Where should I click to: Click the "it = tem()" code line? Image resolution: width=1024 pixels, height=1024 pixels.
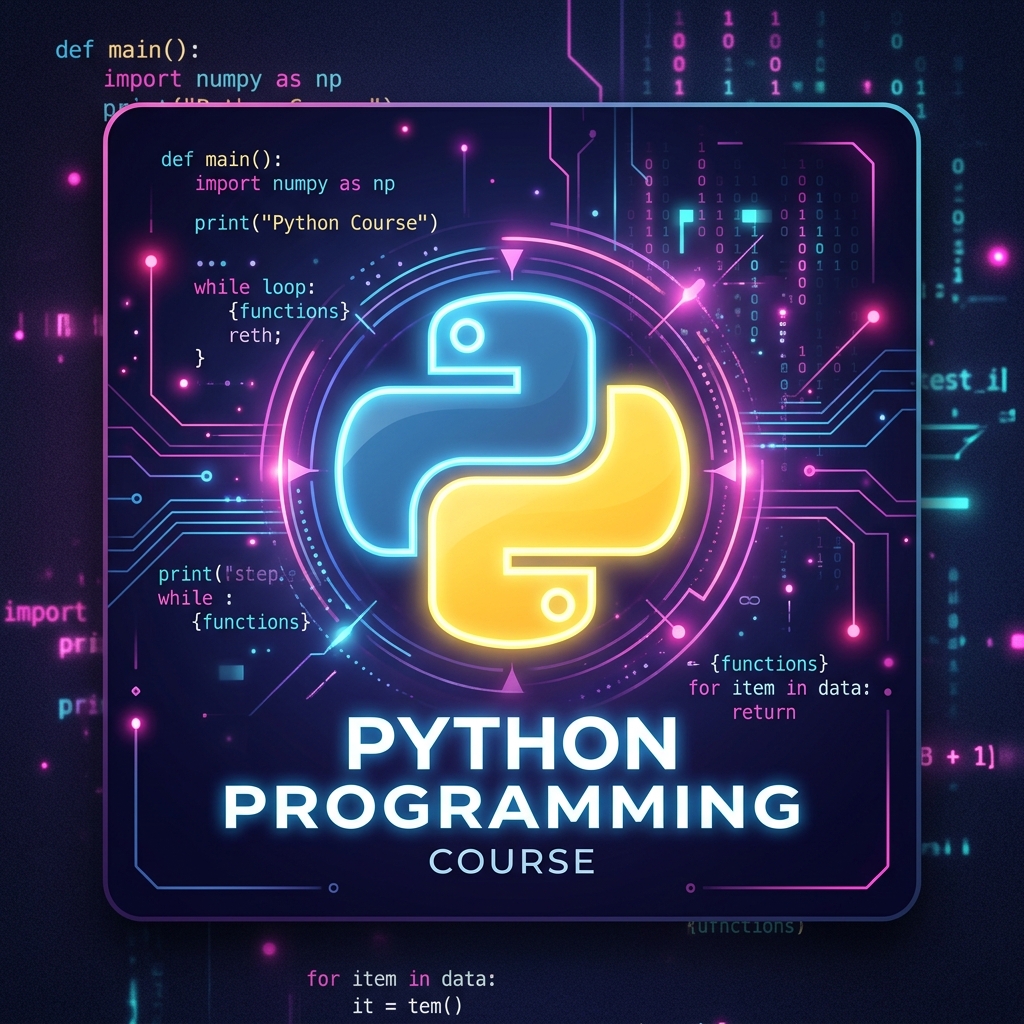pyautogui.click(x=408, y=1005)
